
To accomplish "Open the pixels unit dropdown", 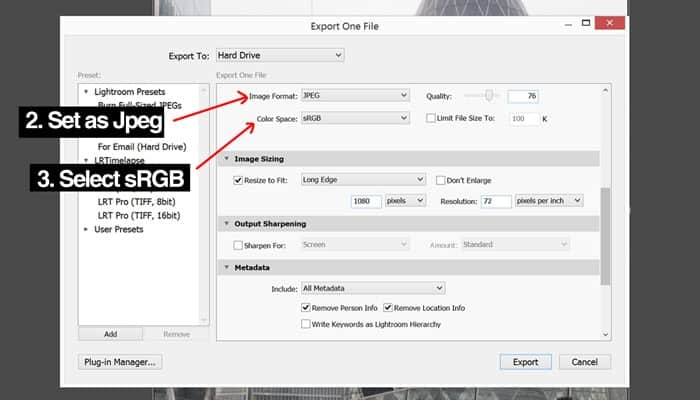I will (x=405, y=201).
